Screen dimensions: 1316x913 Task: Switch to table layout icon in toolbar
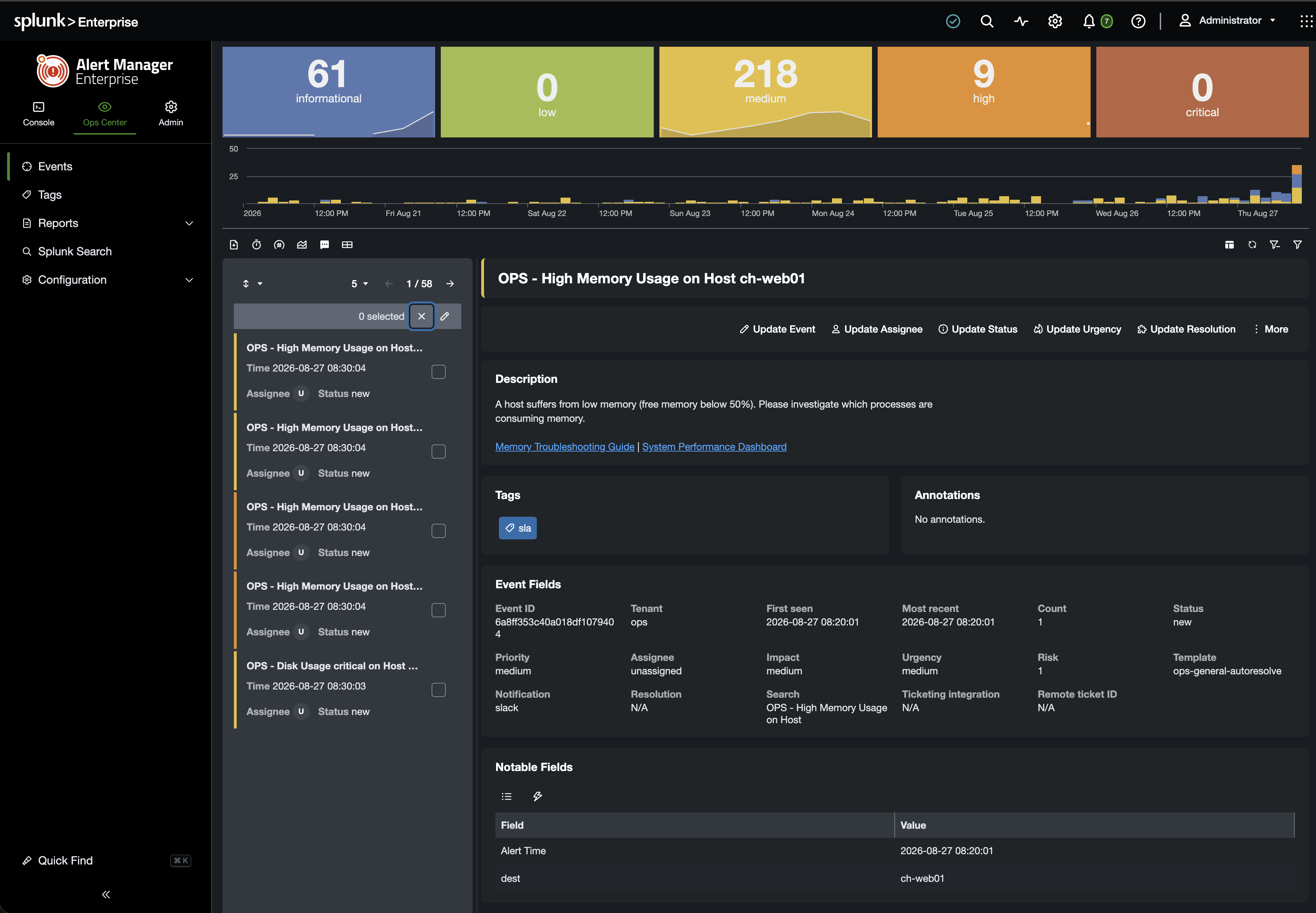(347, 245)
